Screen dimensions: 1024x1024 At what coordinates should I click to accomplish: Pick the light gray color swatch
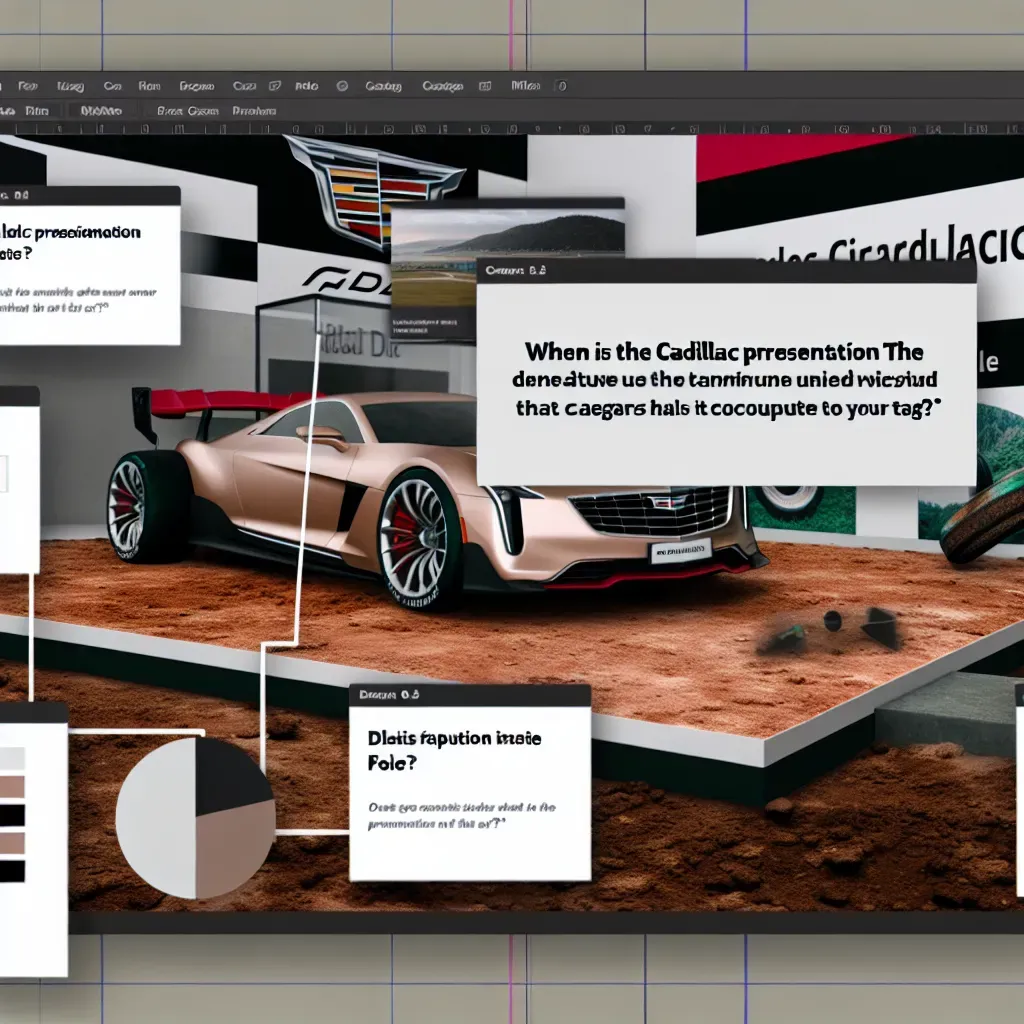click(12, 758)
